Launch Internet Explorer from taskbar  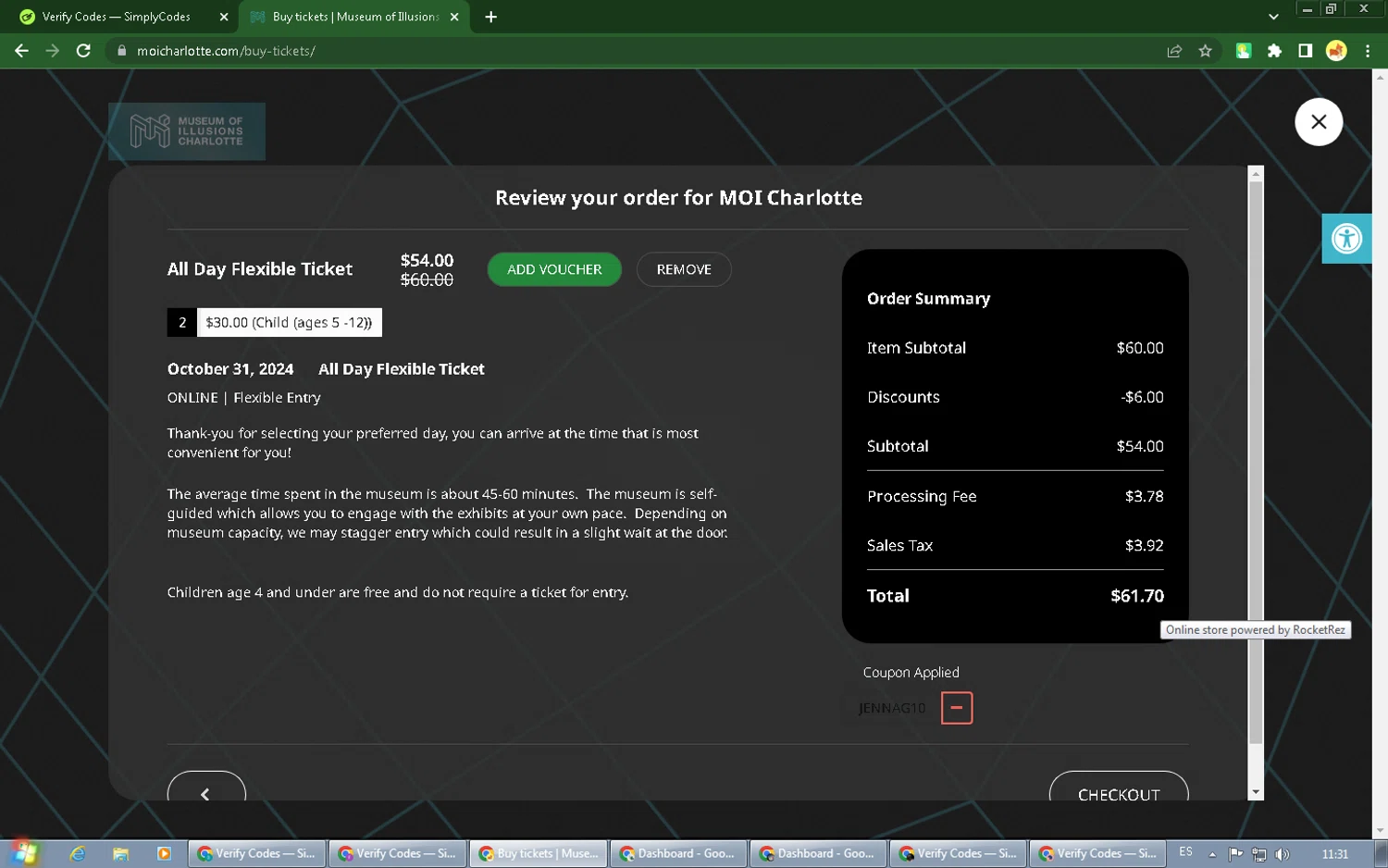point(78,853)
